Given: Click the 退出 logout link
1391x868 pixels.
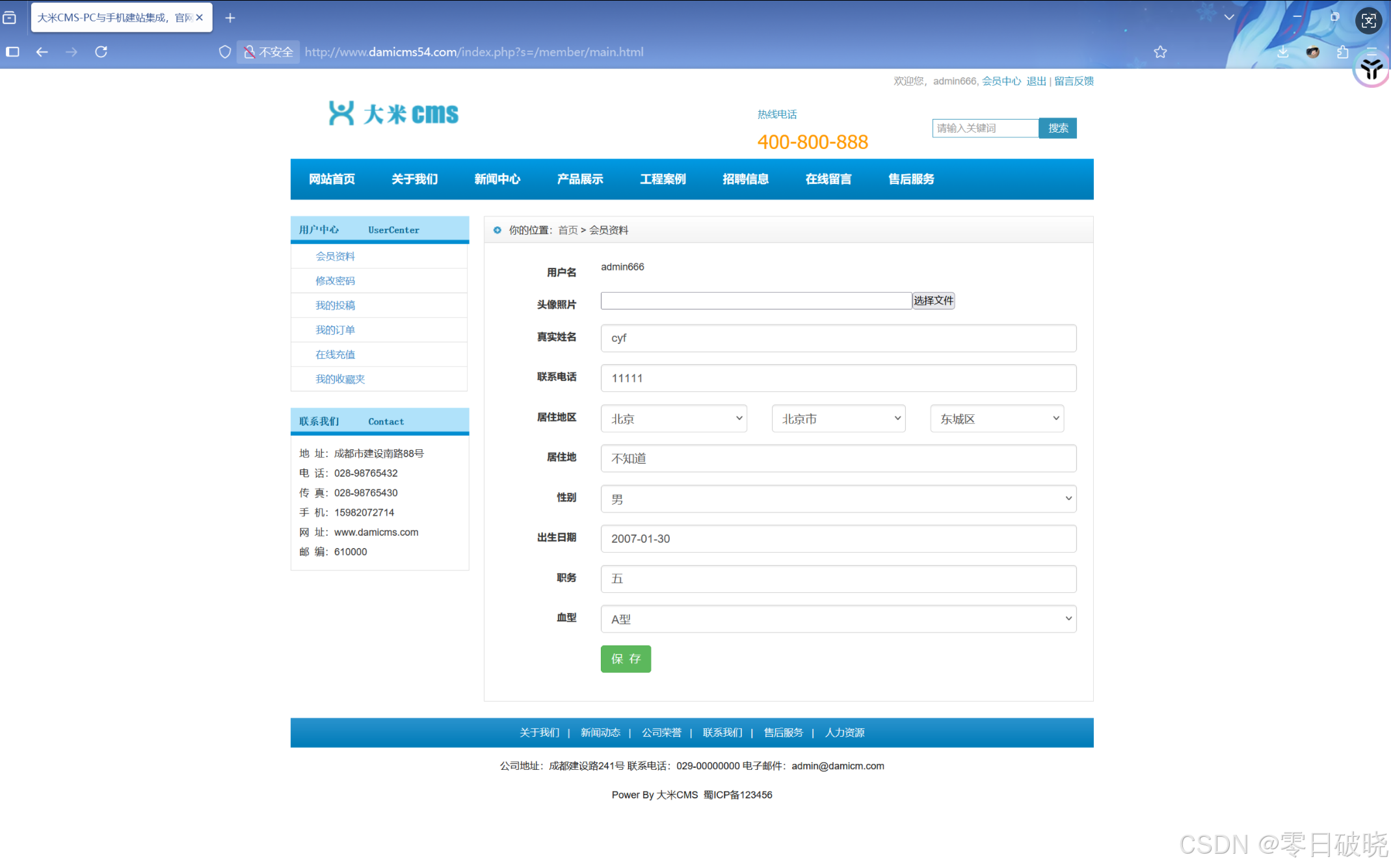Looking at the screenshot, I should (1036, 81).
